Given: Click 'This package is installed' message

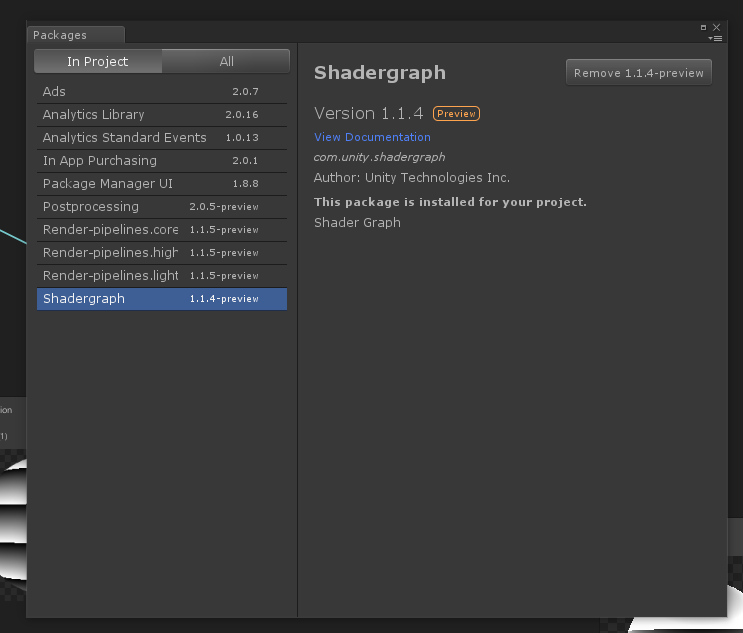Looking at the screenshot, I should tap(450, 202).
